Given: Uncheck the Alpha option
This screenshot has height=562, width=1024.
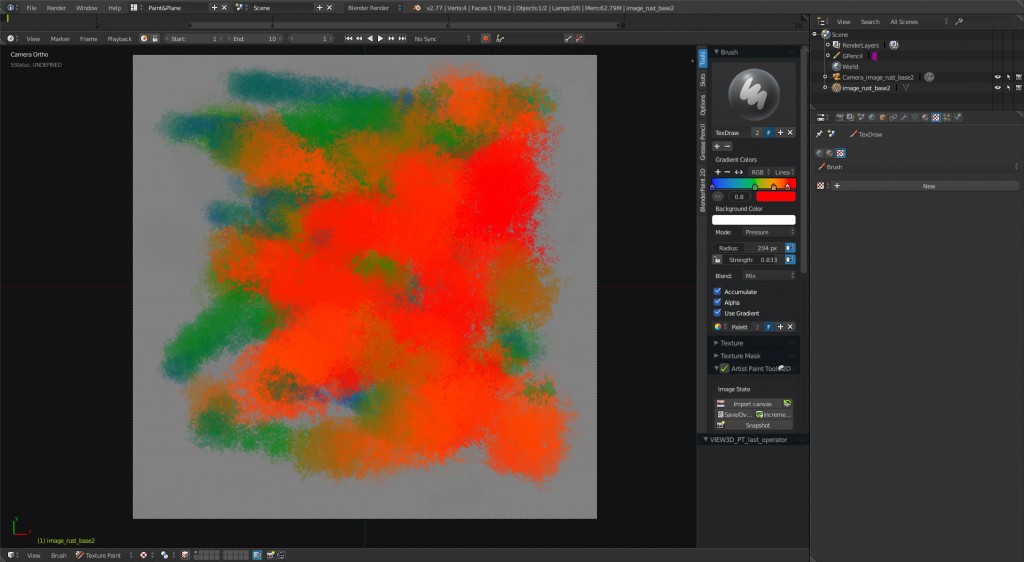Looking at the screenshot, I should (x=717, y=302).
